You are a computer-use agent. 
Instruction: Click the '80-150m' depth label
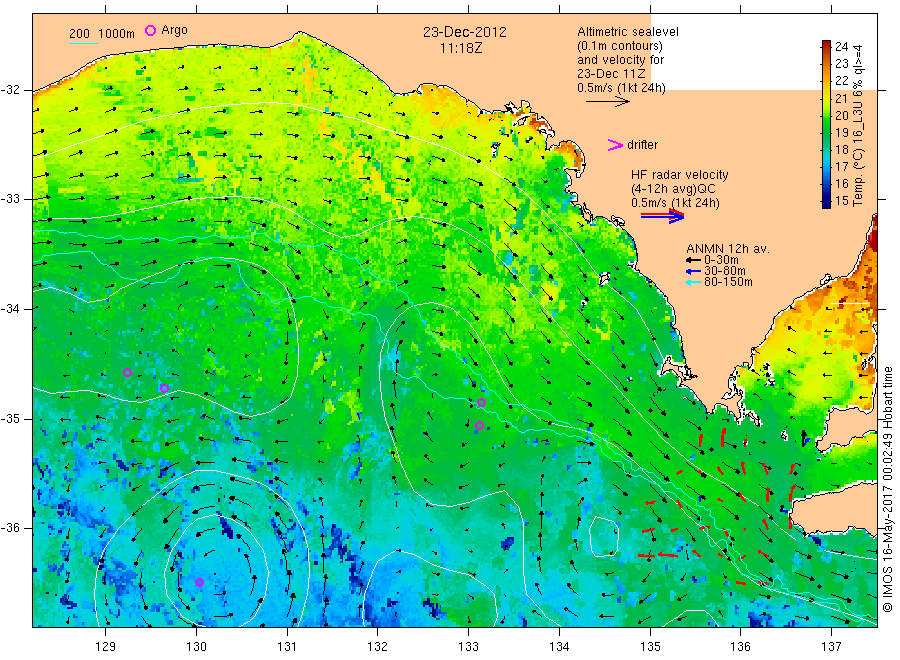coord(728,282)
